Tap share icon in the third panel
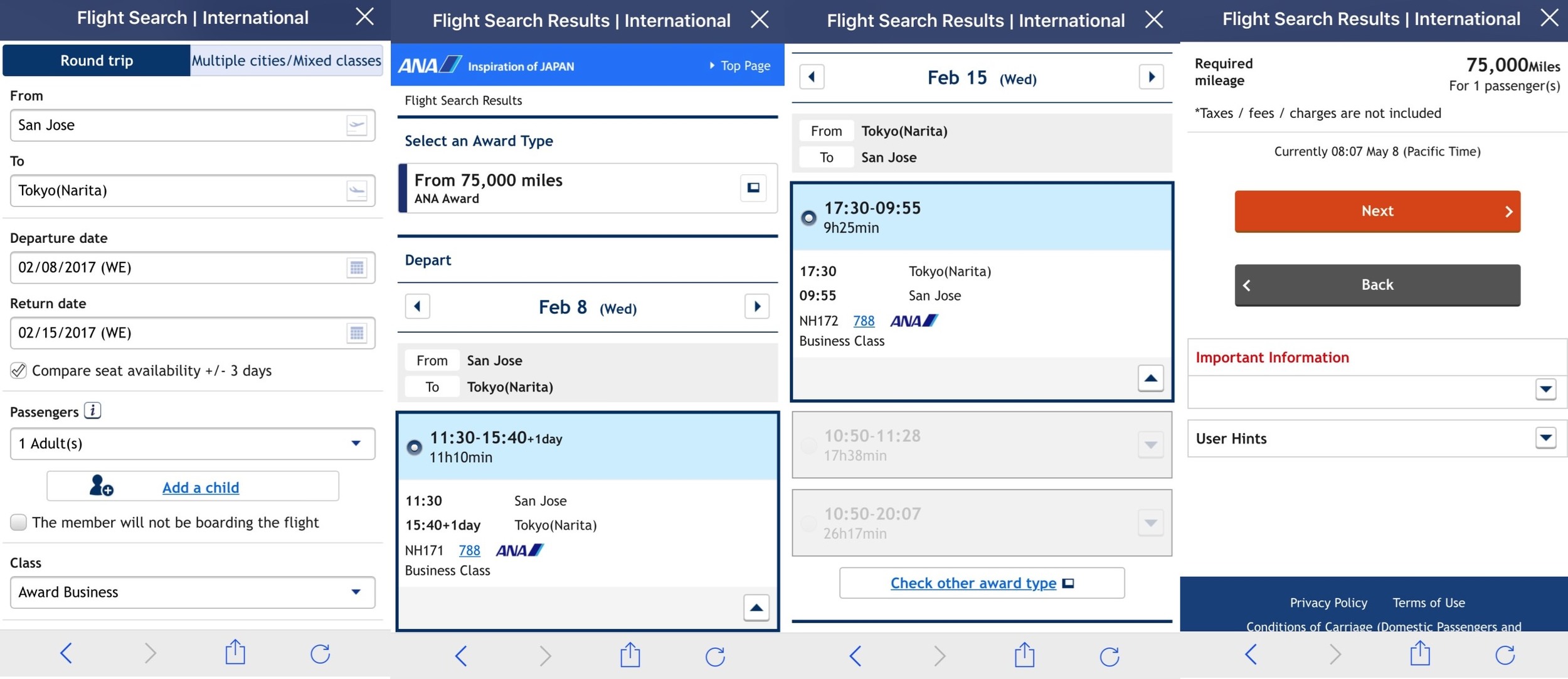The height and width of the screenshot is (679, 1568). click(x=1025, y=655)
